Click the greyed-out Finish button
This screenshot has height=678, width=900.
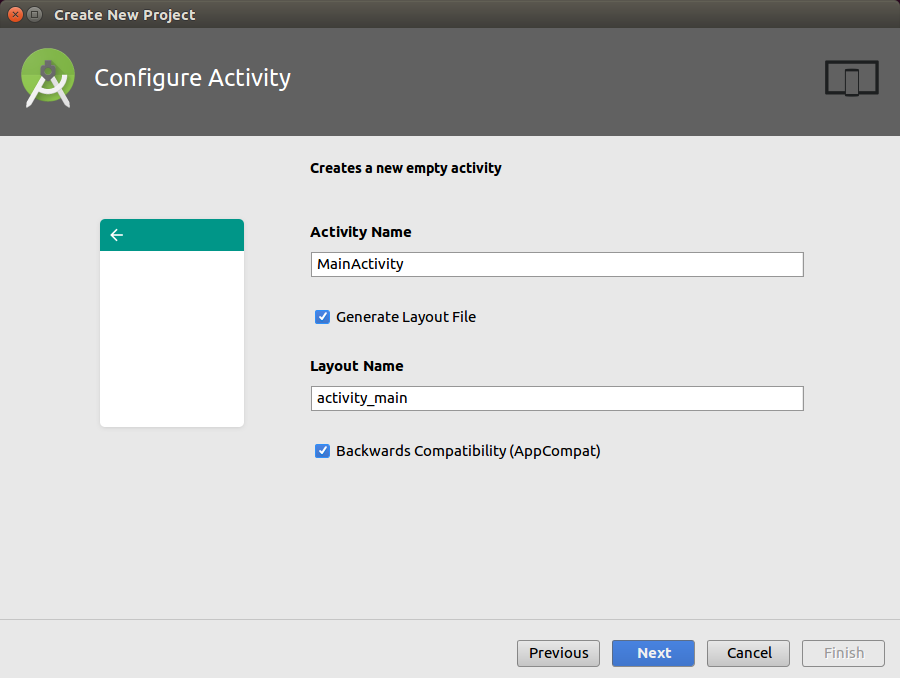coord(843,653)
